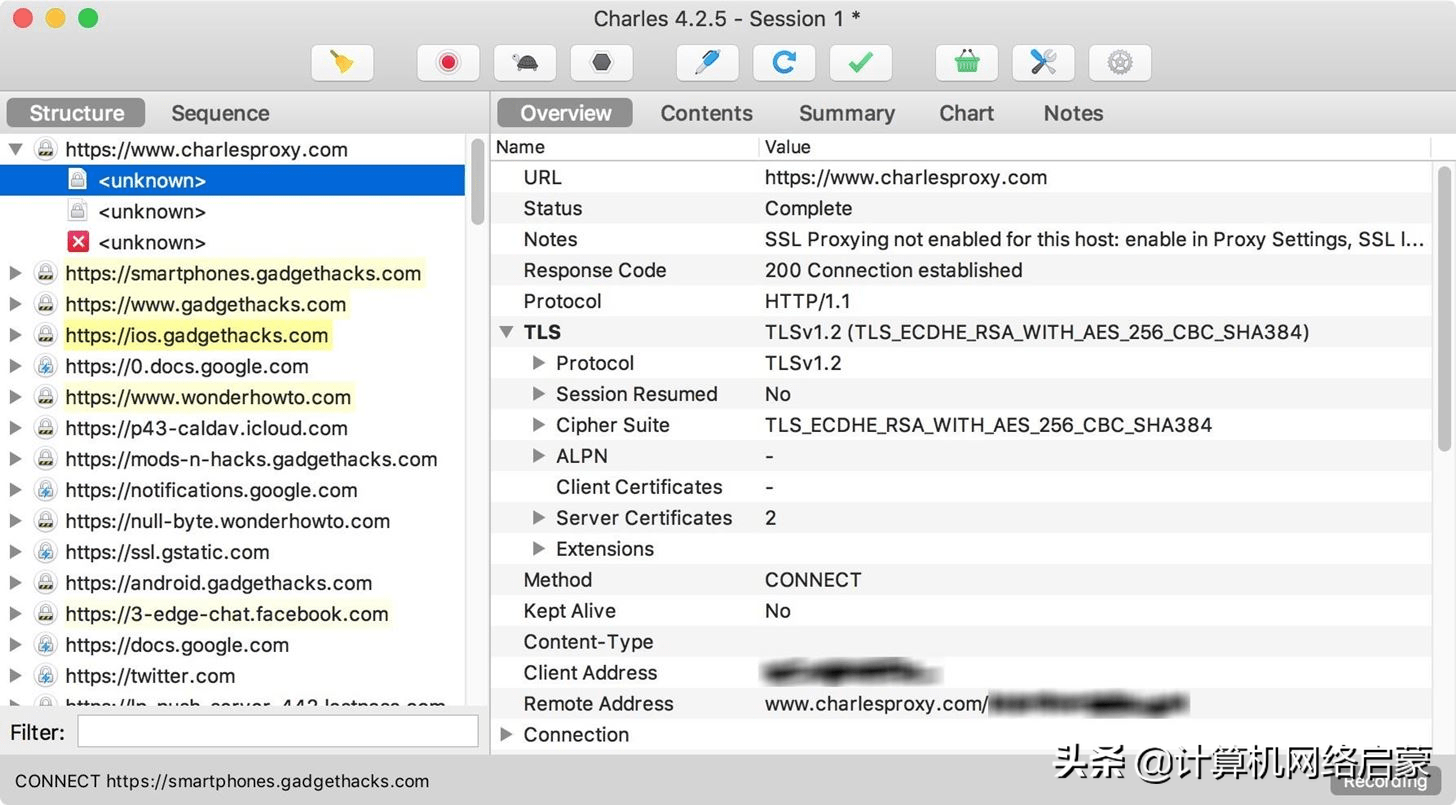Switch to the Structure view
This screenshot has height=805, width=1456.
click(x=76, y=113)
